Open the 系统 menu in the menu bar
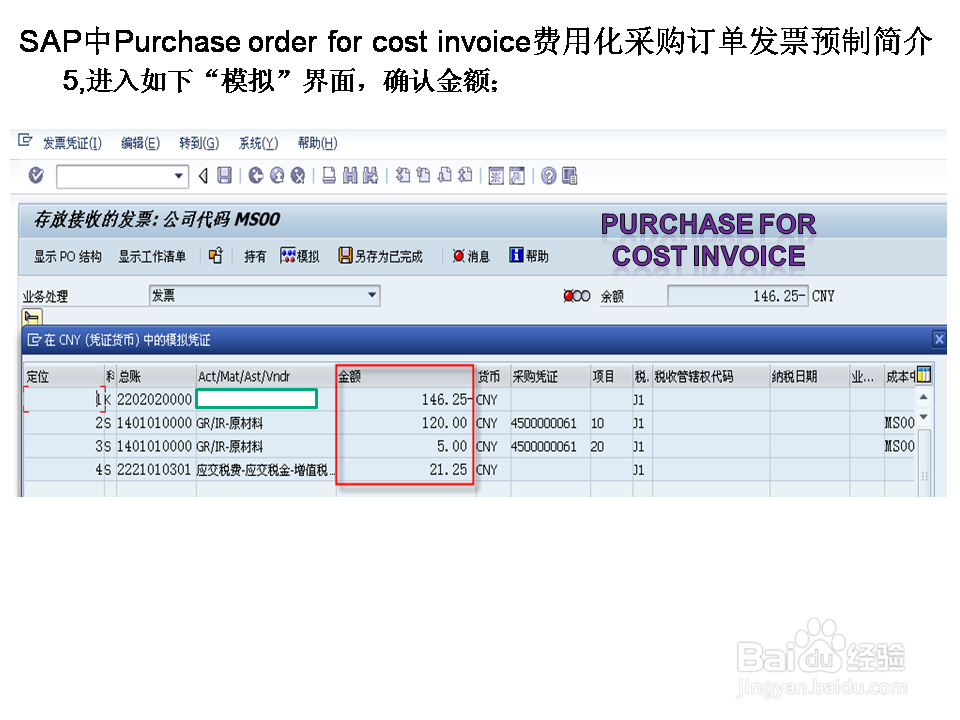This screenshot has width=960, height=720. click(256, 142)
